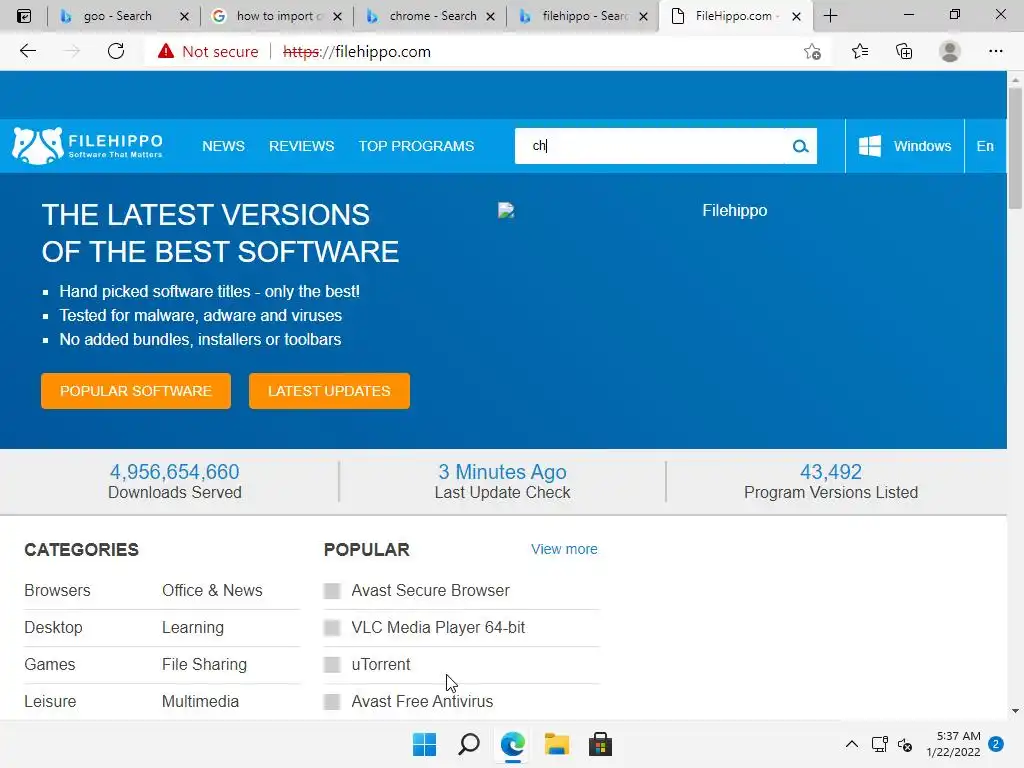Open the NEWS menu item
Screen dimensions: 1024x768
point(223,146)
